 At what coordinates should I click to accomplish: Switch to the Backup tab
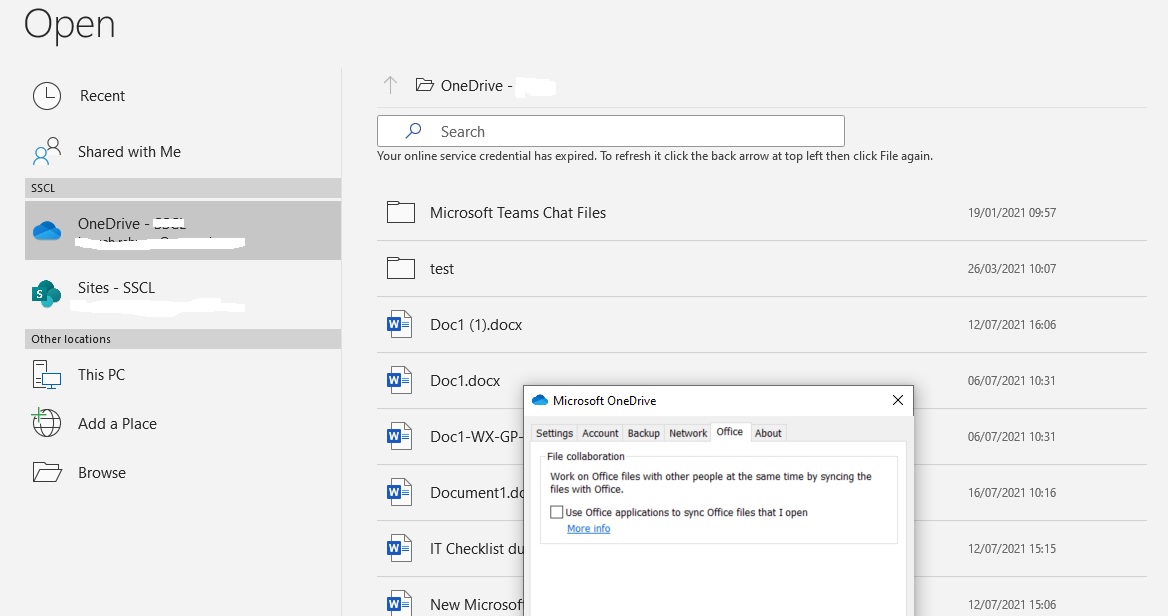click(643, 433)
